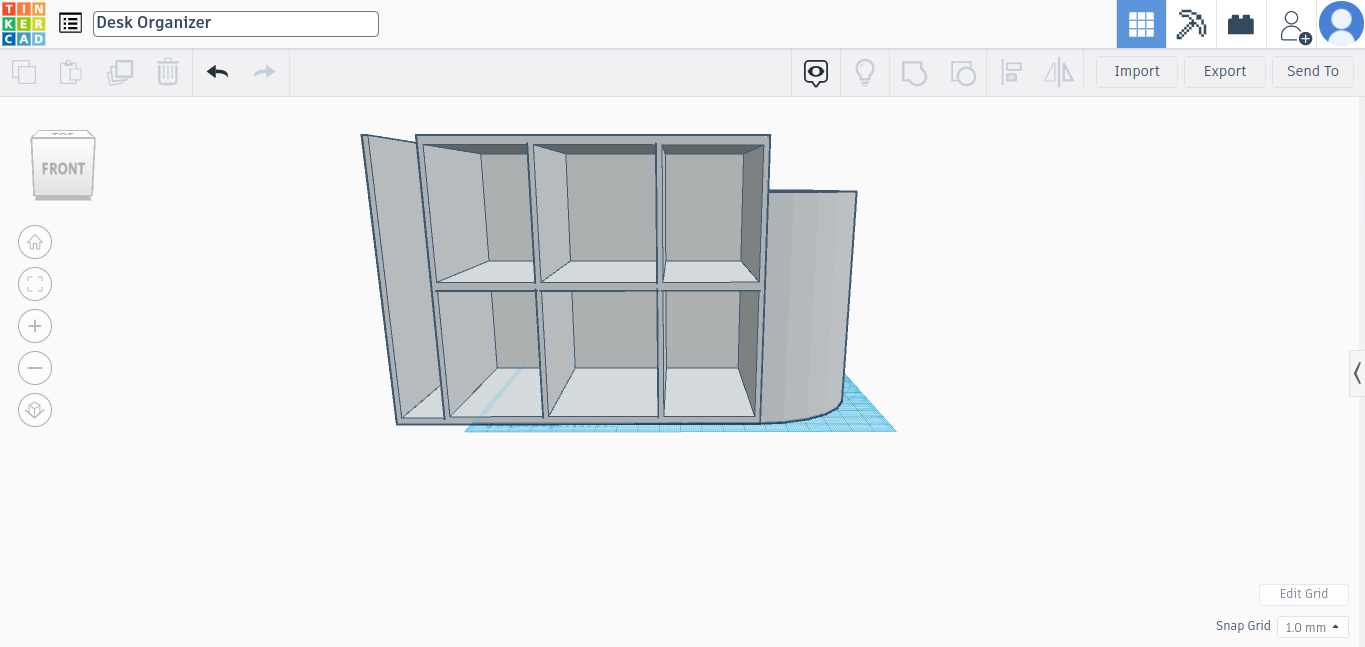This screenshot has width=1365, height=647.
Task: Open the Align tool
Action: [1011, 71]
